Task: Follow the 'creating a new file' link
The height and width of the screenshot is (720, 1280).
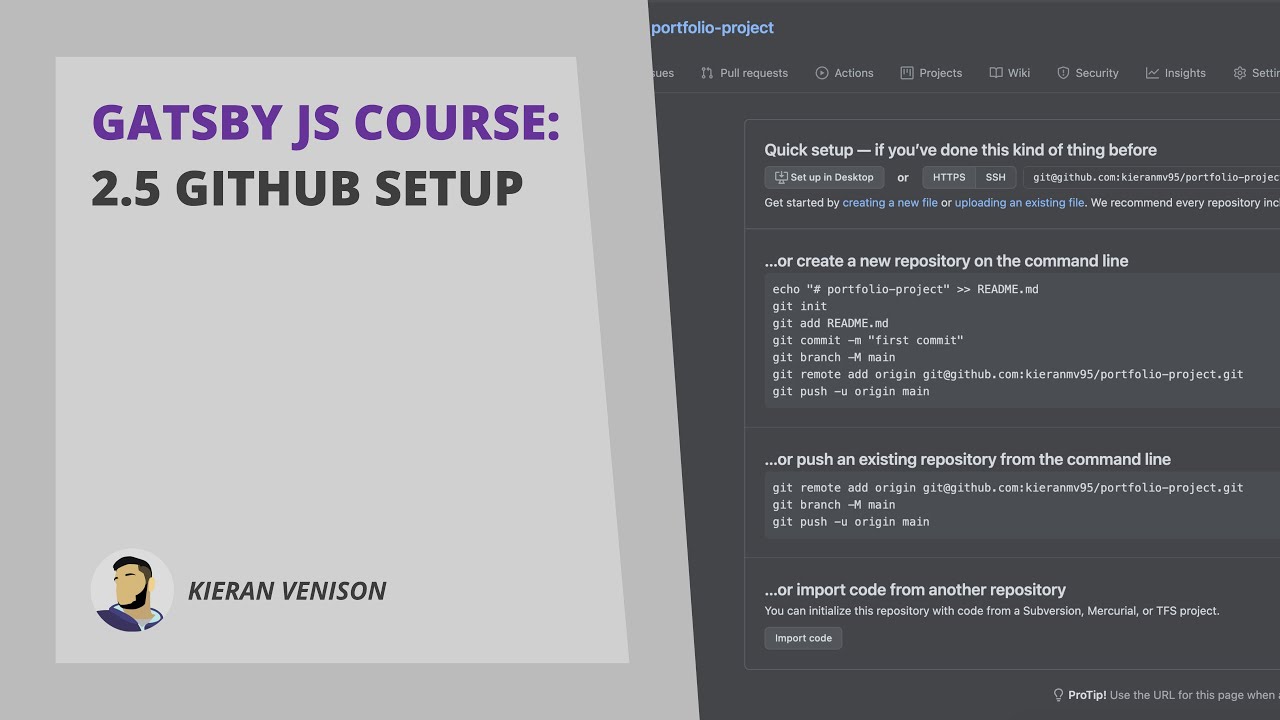Action: [890, 202]
